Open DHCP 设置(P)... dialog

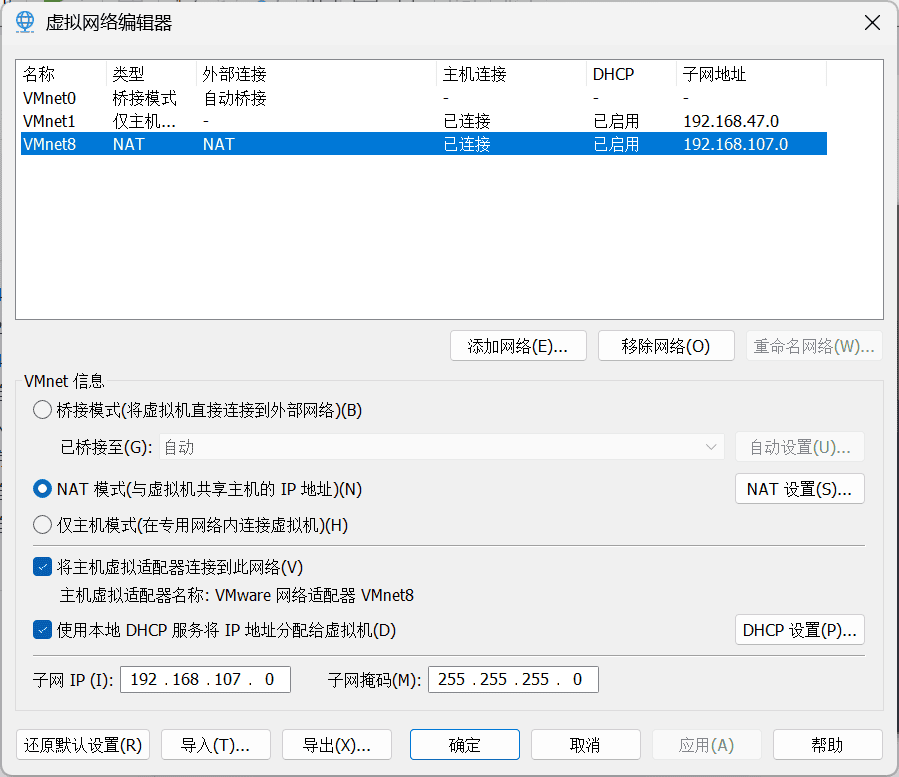pyautogui.click(x=800, y=630)
